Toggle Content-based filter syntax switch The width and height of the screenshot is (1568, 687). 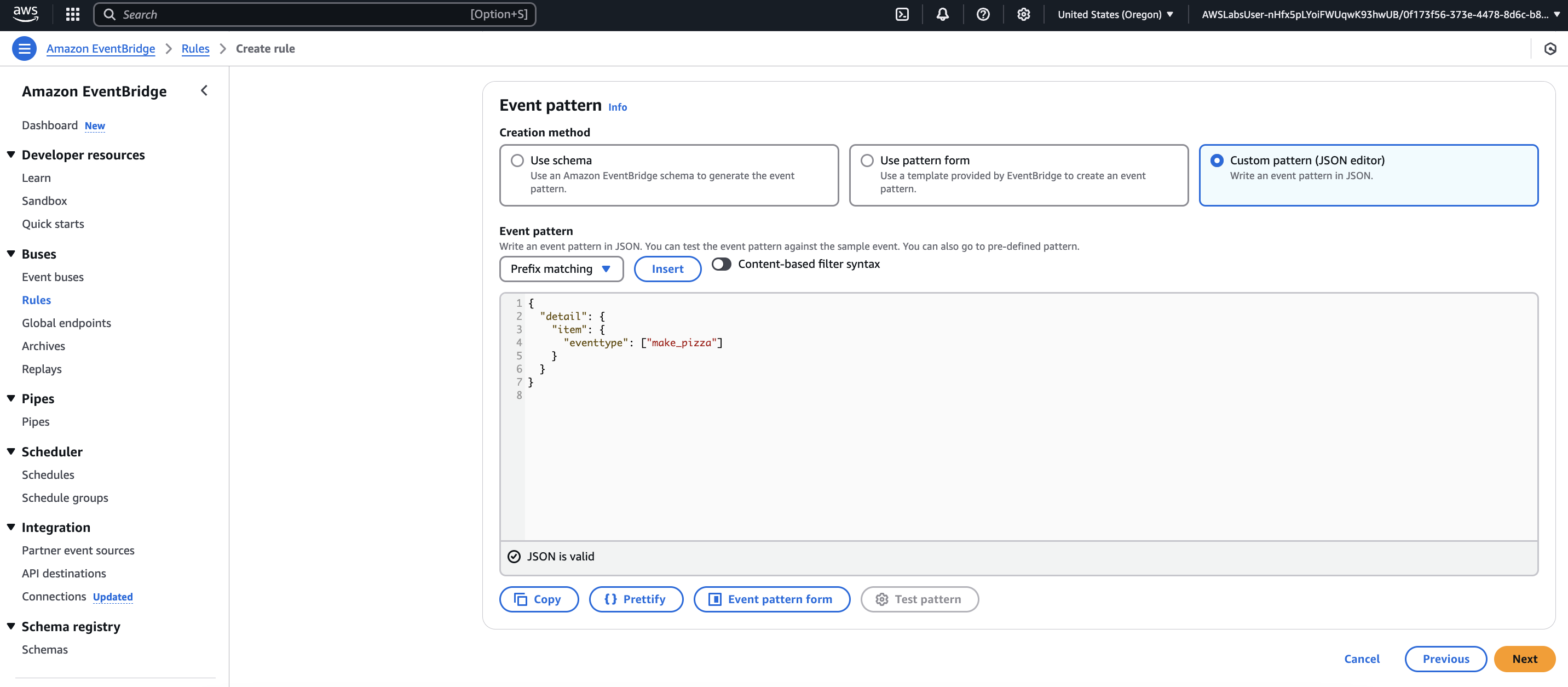(x=721, y=264)
